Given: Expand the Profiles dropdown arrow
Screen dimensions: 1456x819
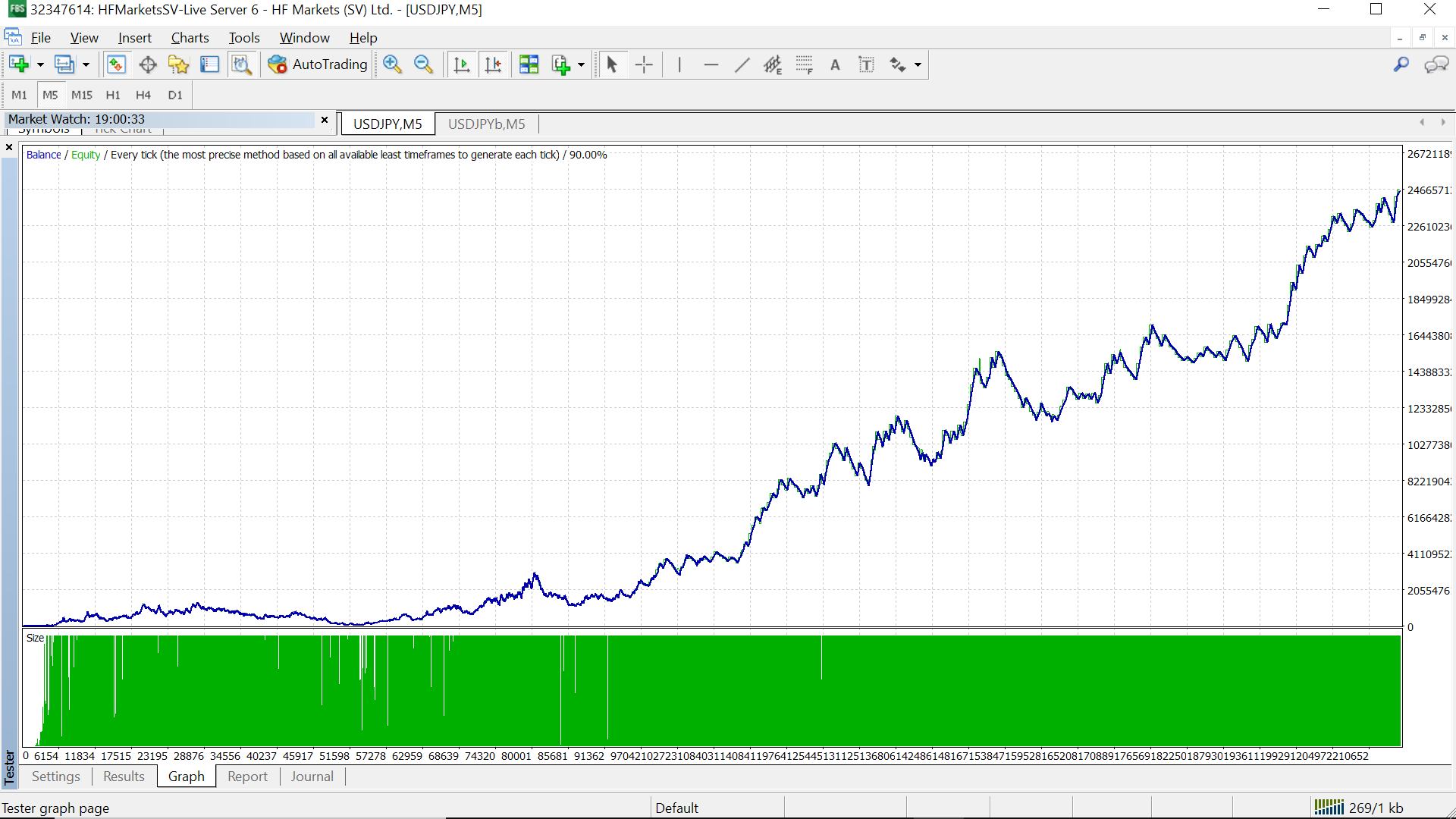Looking at the screenshot, I should coord(86,65).
